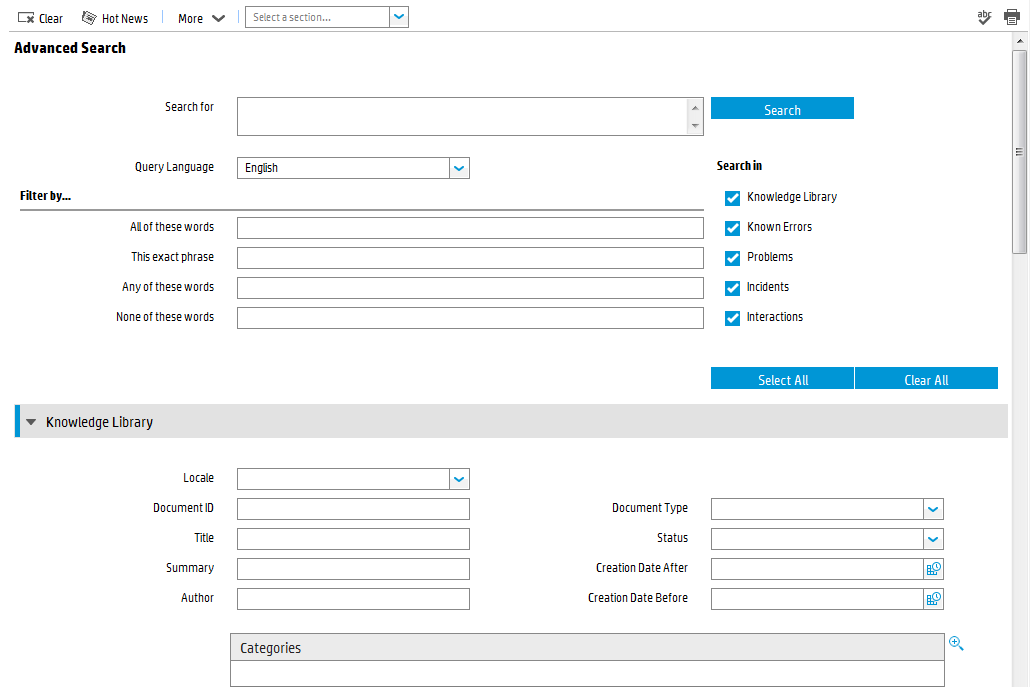Open the Query Language dropdown

click(x=459, y=168)
